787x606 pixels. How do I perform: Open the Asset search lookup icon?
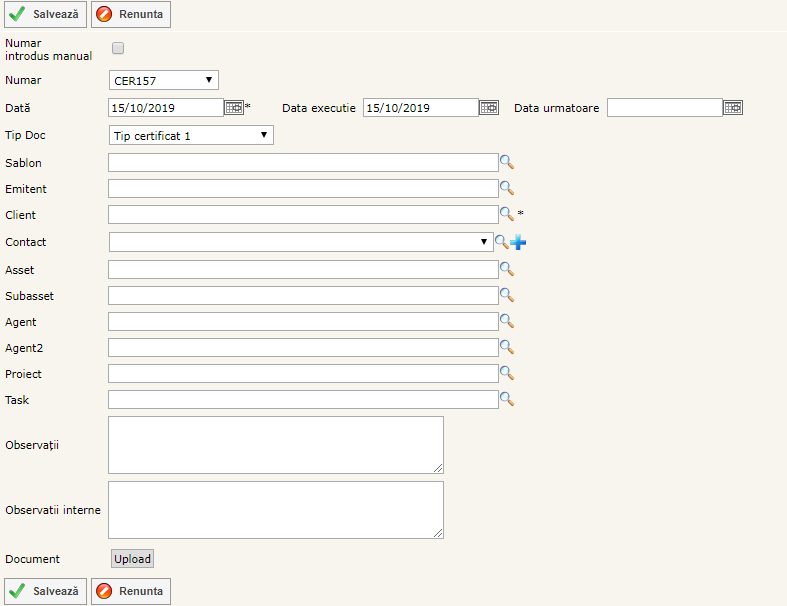coord(506,269)
